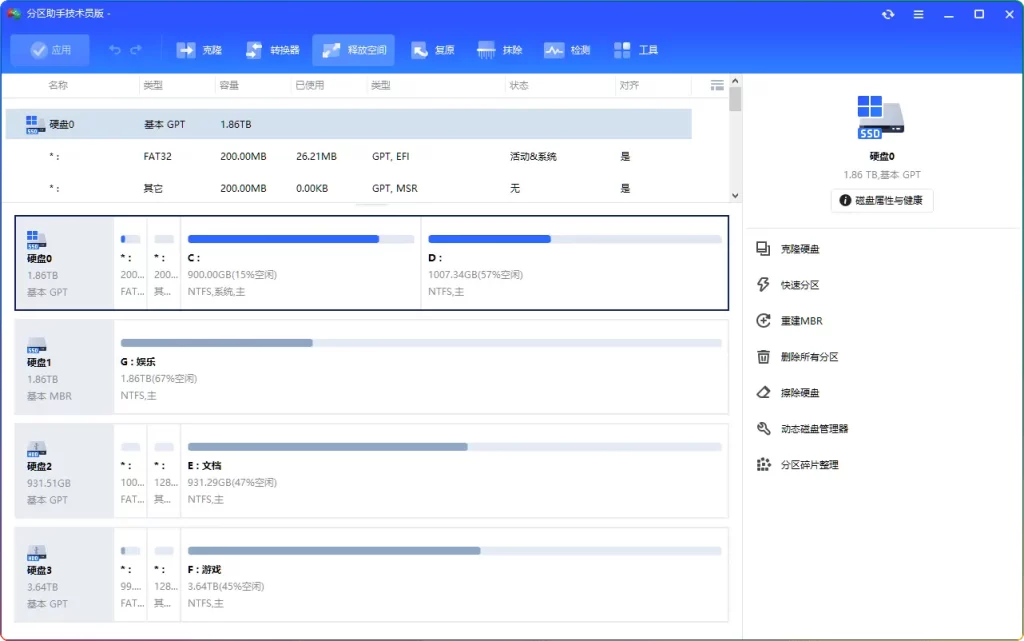Toggle the column view list icon

coord(717,86)
